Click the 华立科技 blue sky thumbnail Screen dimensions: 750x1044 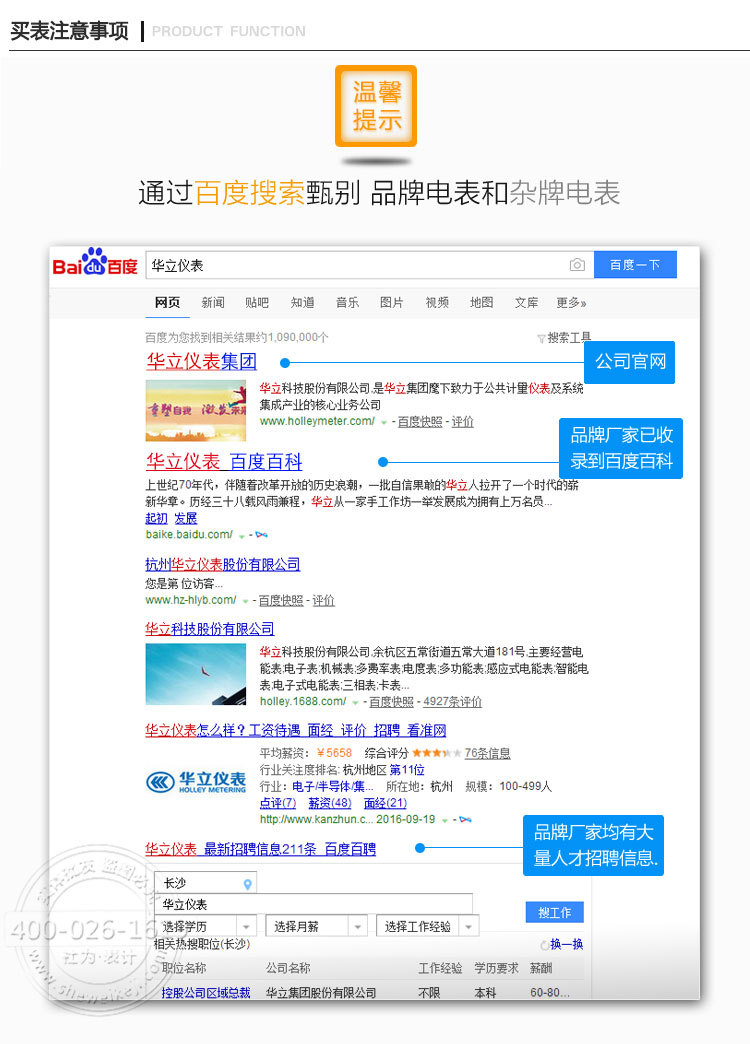click(x=196, y=674)
